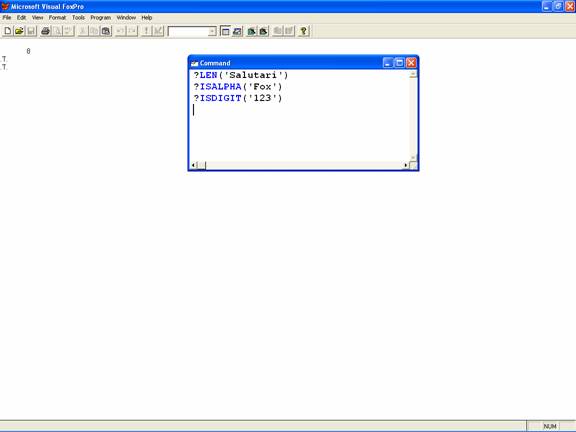This screenshot has width=576, height=432.
Task: Click the Form wizard toolbar icon
Action: coord(252,31)
